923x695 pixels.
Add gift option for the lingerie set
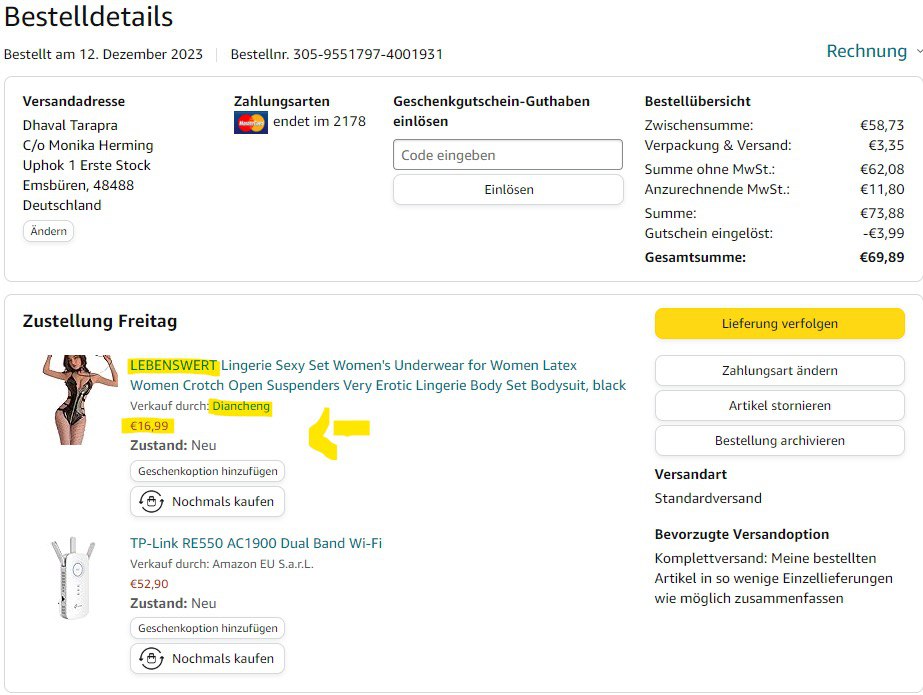pyautogui.click(x=208, y=471)
